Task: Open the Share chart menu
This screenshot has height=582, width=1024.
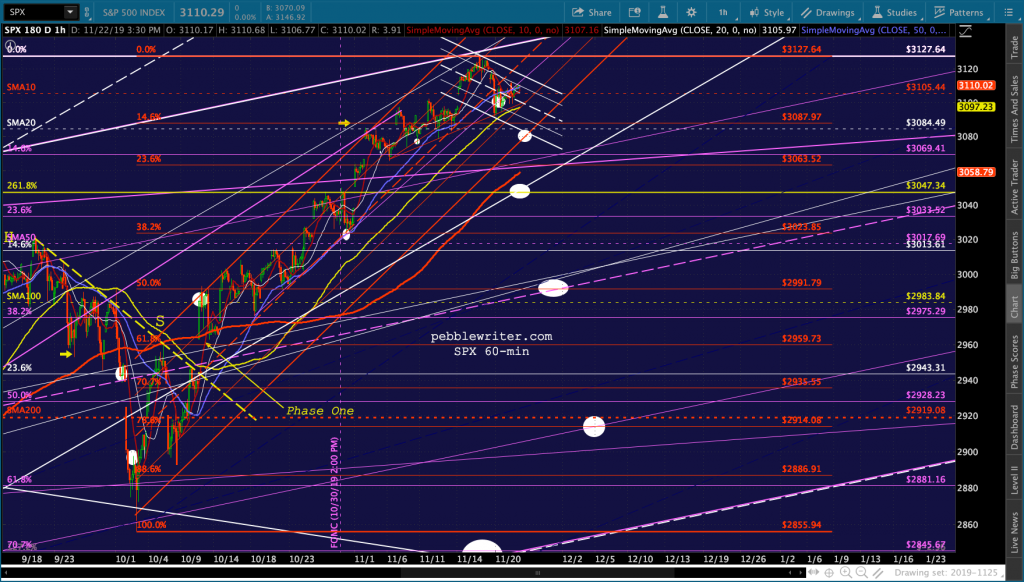Action: 592,12
